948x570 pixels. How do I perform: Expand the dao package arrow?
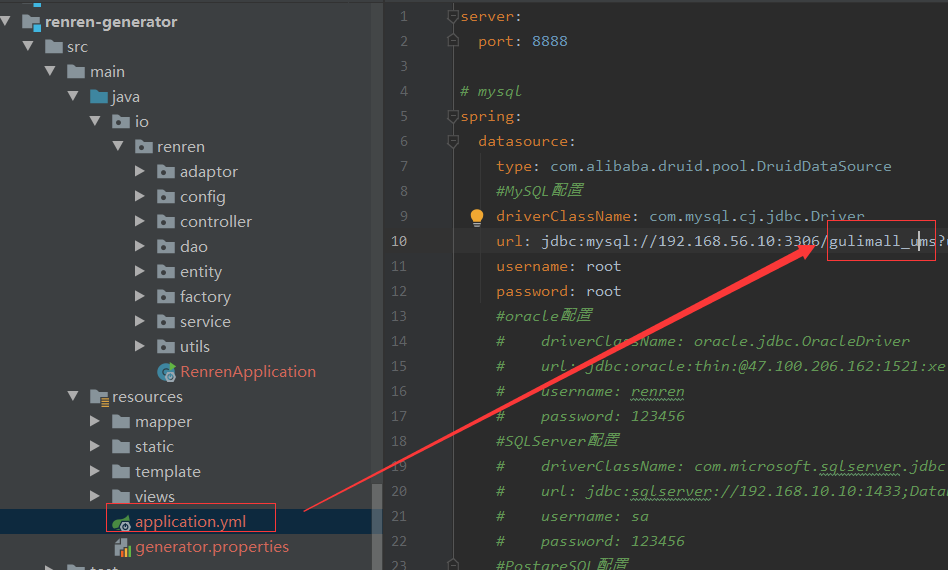coord(140,246)
